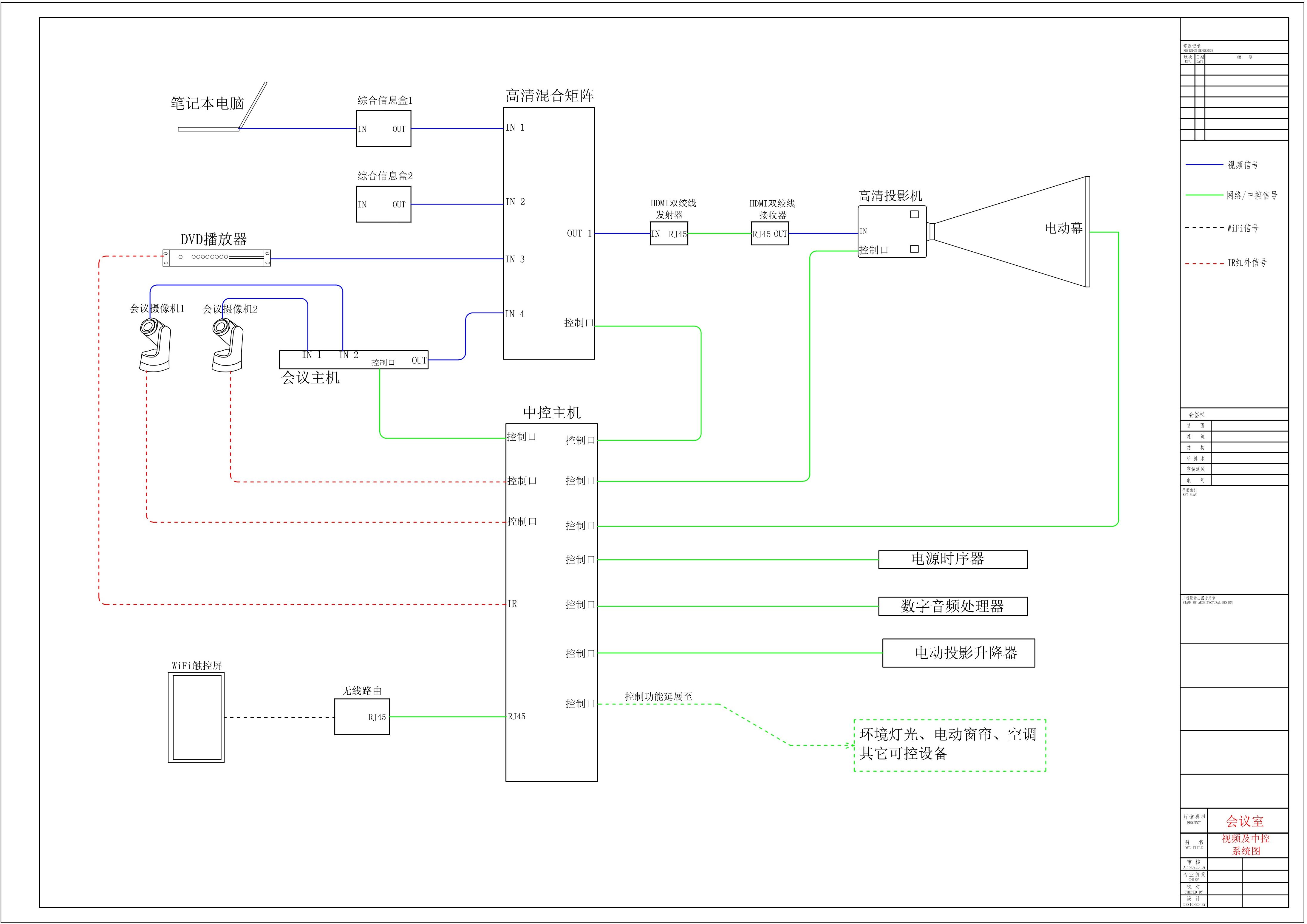Click the projector lens symbol
This screenshot has height=924, width=1307.
click(x=931, y=232)
